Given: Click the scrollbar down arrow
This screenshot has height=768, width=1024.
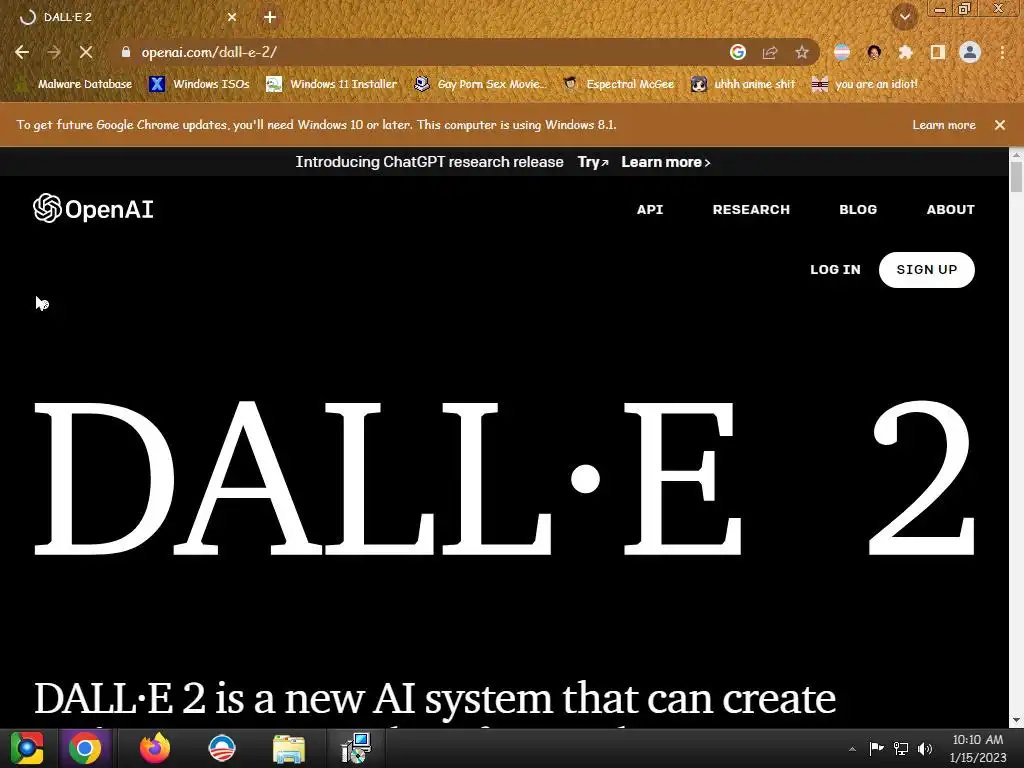Looking at the screenshot, I should click(1016, 720).
